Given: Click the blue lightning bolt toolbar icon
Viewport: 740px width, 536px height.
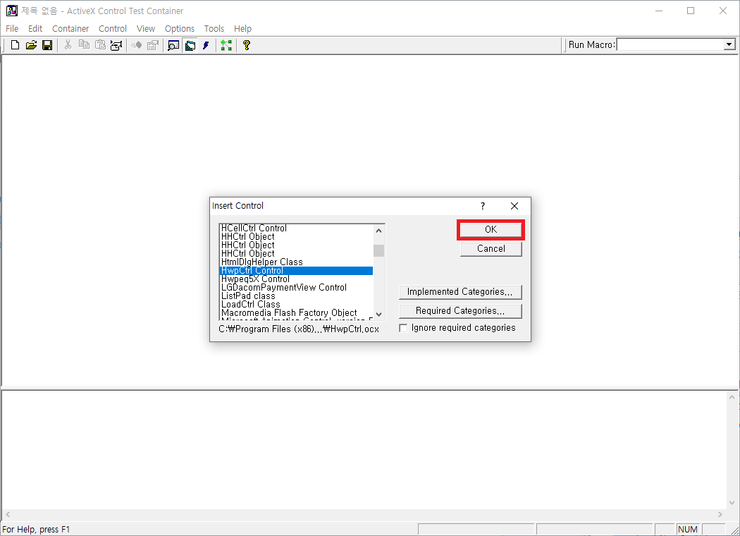Looking at the screenshot, I should click(206, 45).
